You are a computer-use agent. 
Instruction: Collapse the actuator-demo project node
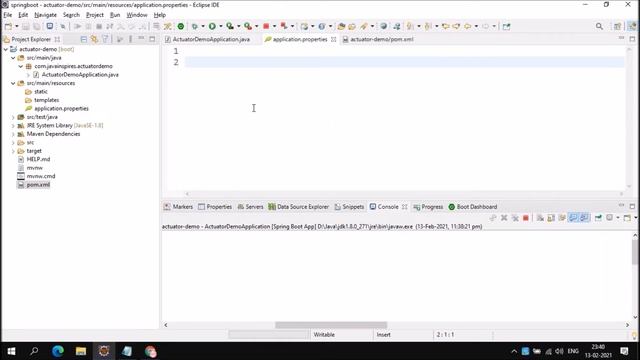pos(6,49)
